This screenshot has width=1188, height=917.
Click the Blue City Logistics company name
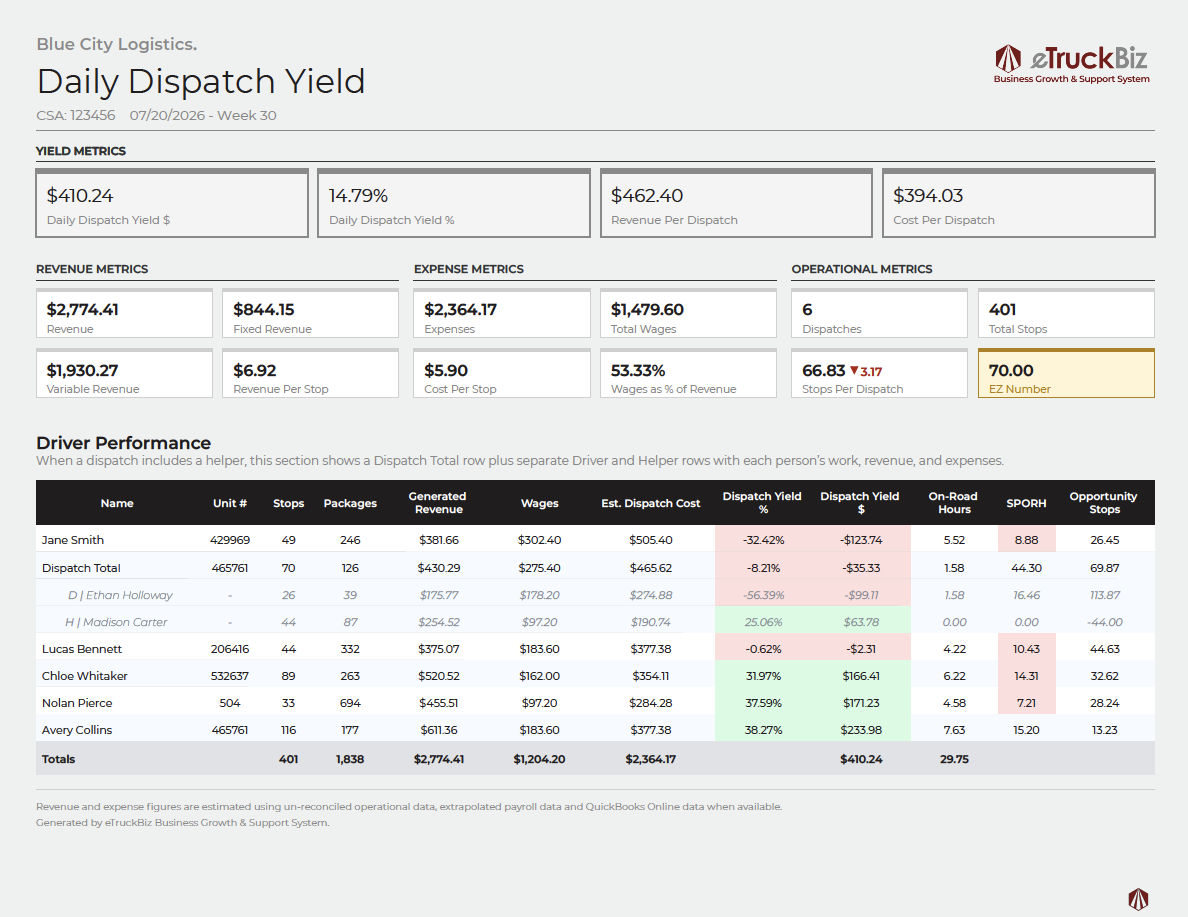(117, 44)
